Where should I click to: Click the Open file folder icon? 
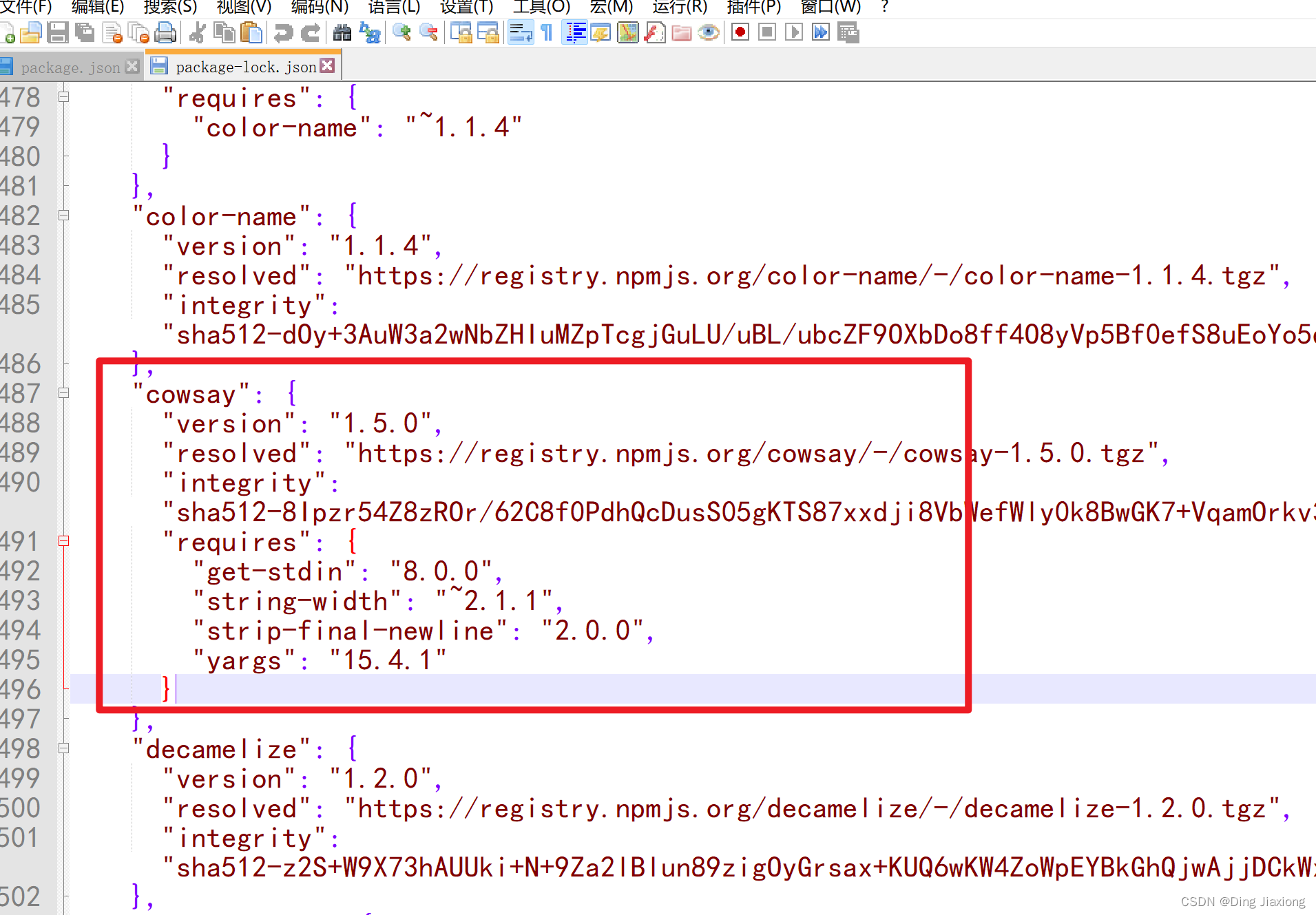(31, 32)
